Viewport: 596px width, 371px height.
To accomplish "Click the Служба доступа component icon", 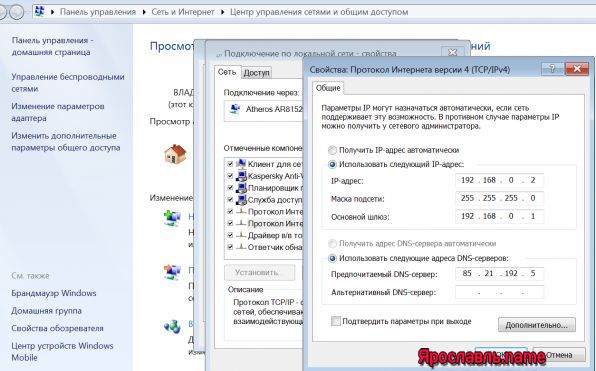I will click(241, 200).
